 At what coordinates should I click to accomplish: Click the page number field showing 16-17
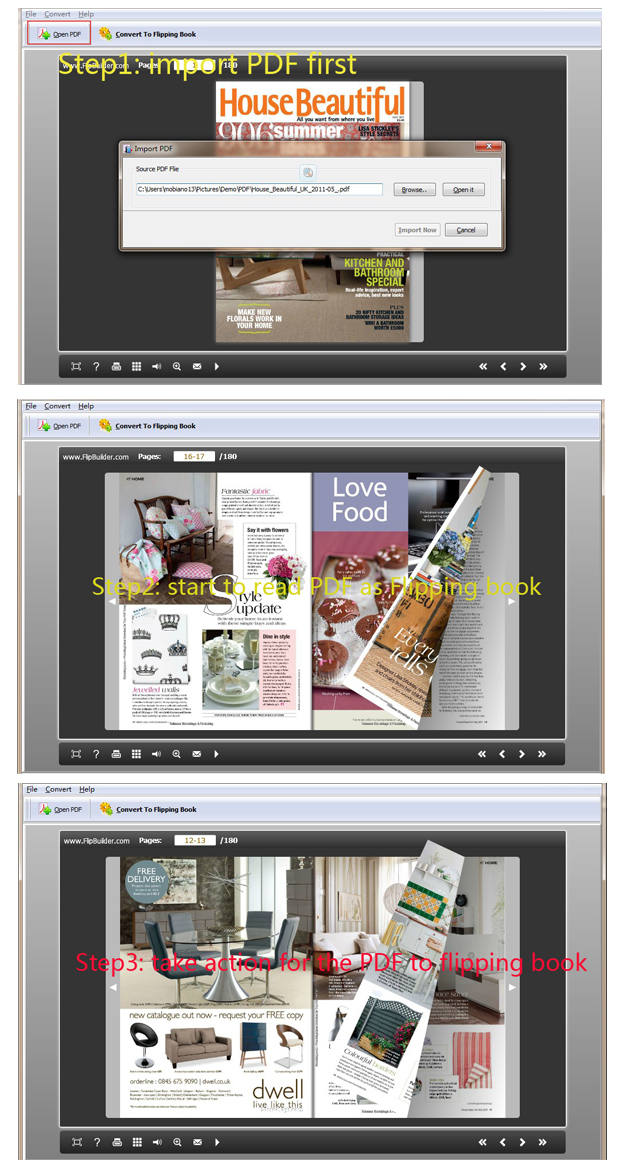click(x=195, y=457)
